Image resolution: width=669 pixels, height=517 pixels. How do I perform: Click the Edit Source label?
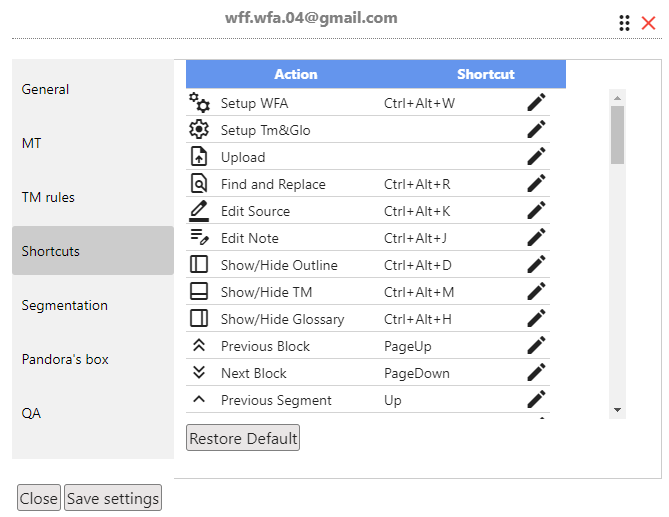[255, 211]
